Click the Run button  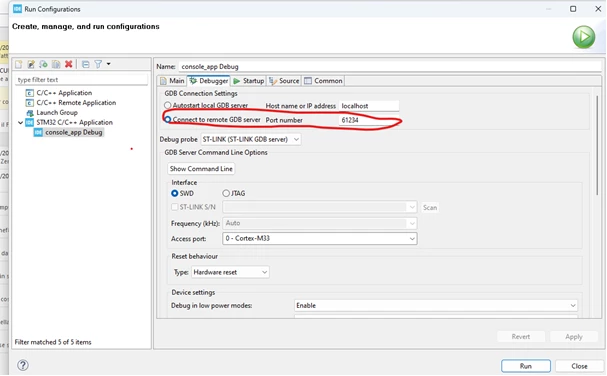526,366
